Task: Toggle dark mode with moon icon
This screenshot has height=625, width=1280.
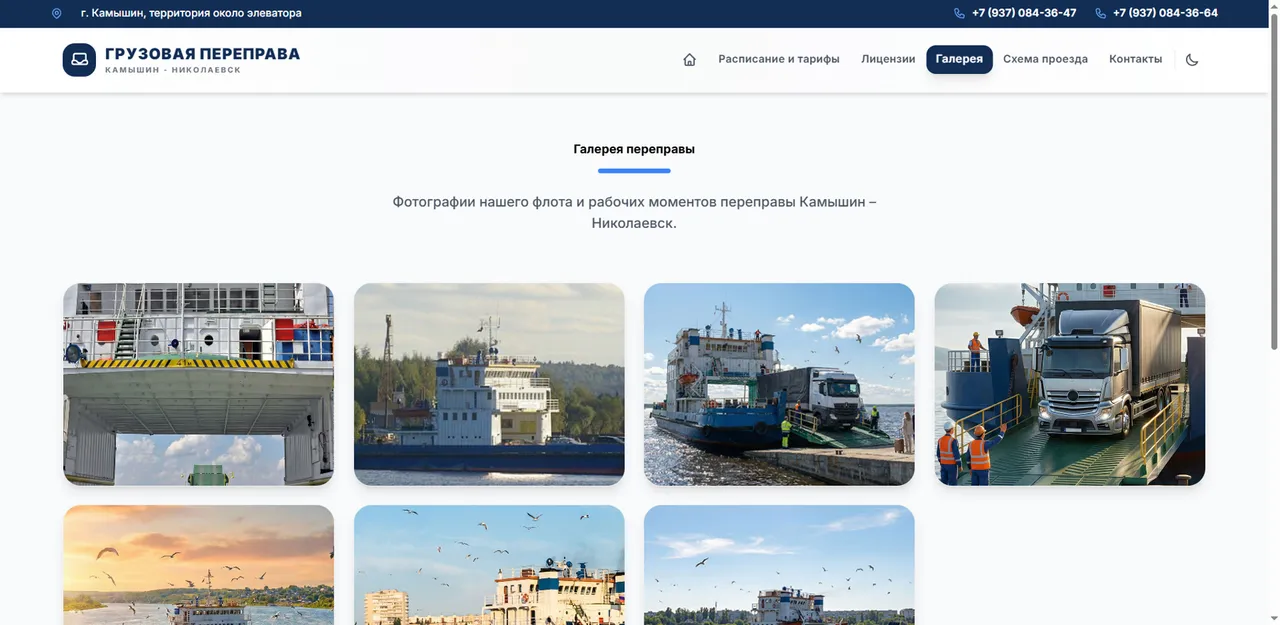Action: coord(1192,59)
